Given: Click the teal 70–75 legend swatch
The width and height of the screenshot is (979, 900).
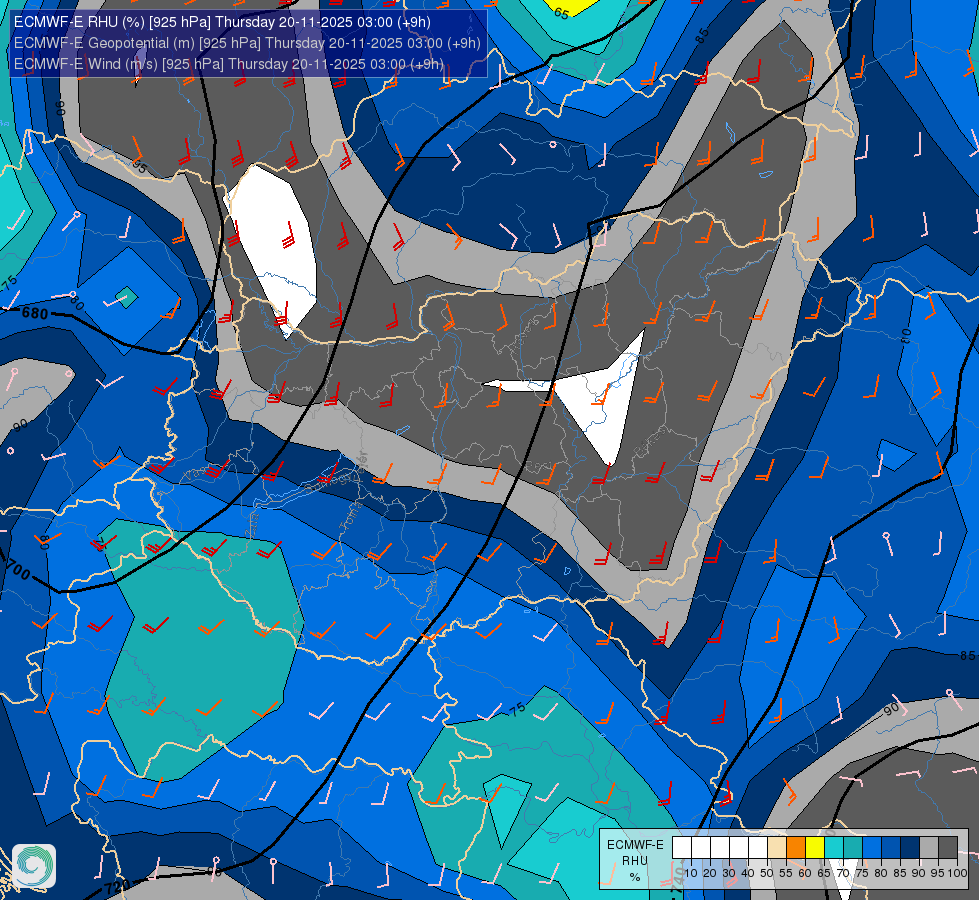Looking at the screenshot, I should pos(853,847).
